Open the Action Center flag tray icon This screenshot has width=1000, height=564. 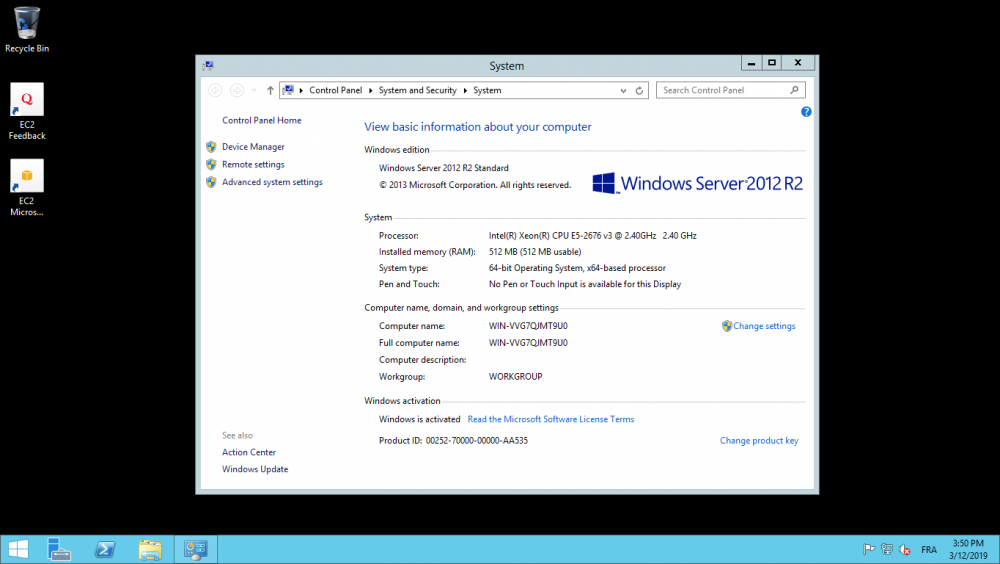[869, 549]
